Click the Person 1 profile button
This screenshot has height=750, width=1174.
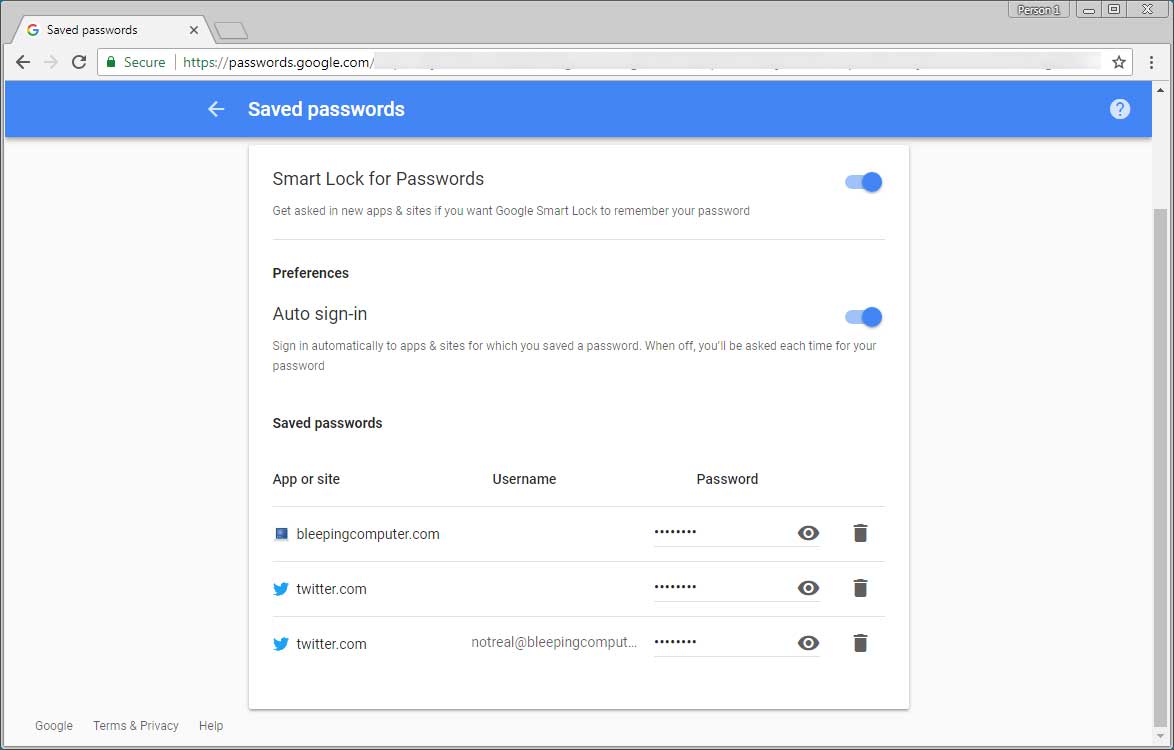tap(1038, 9)
